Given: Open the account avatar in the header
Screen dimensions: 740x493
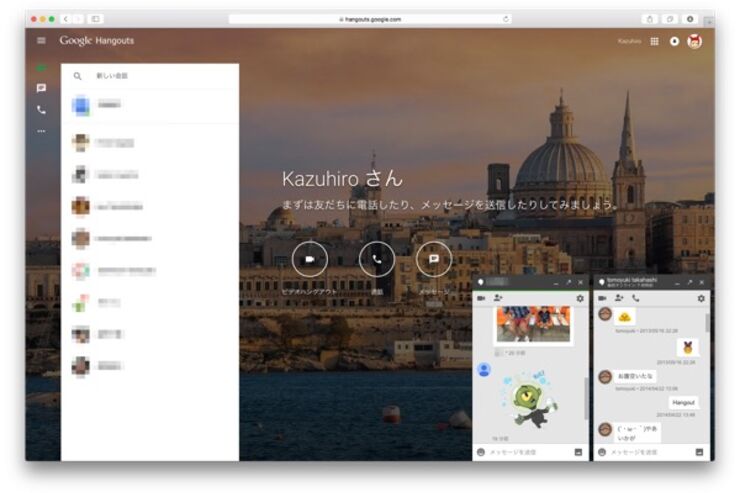Looking at the screenshot, I should click(694, 42).
